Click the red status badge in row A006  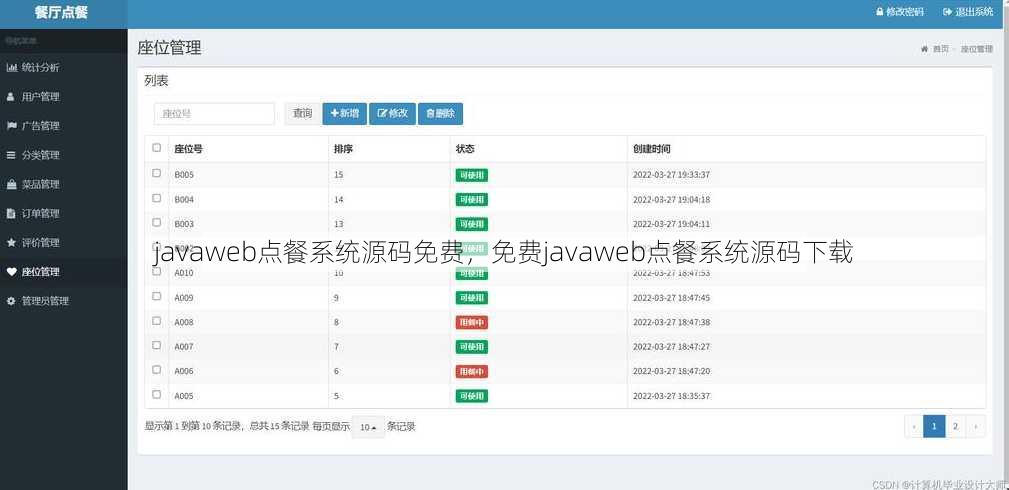click(x=472, y=372)
